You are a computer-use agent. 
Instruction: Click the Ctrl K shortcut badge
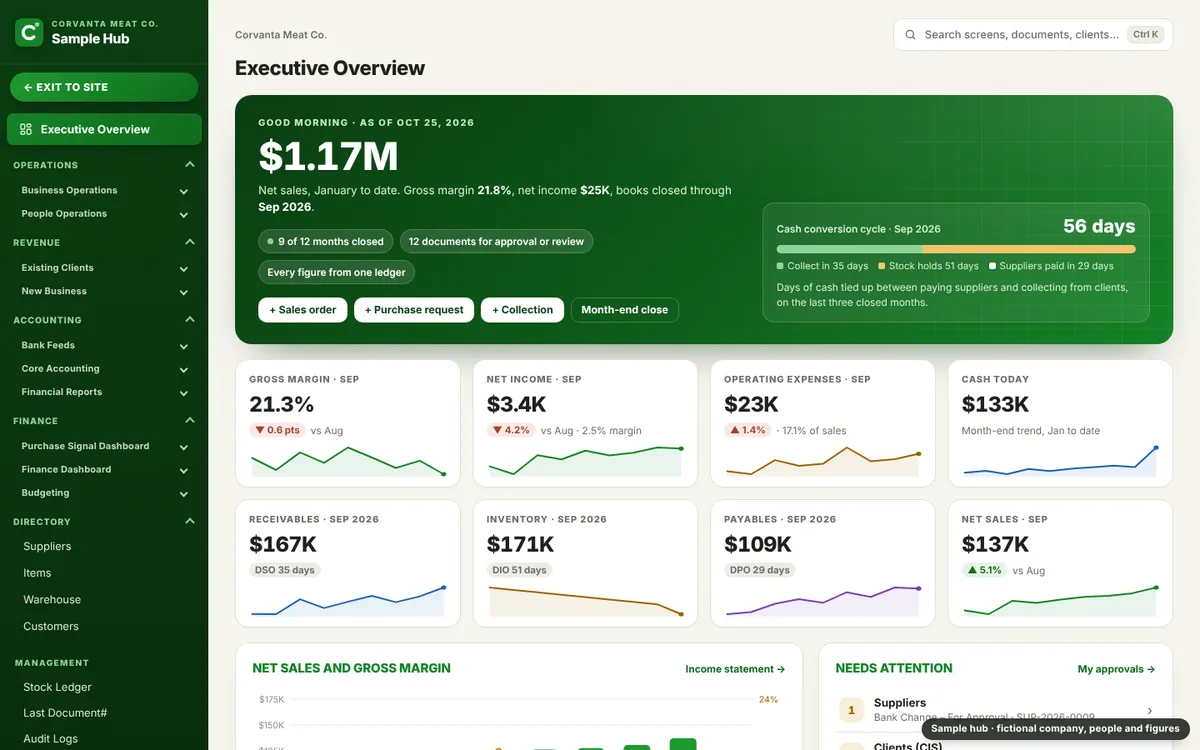(1145, 35)
